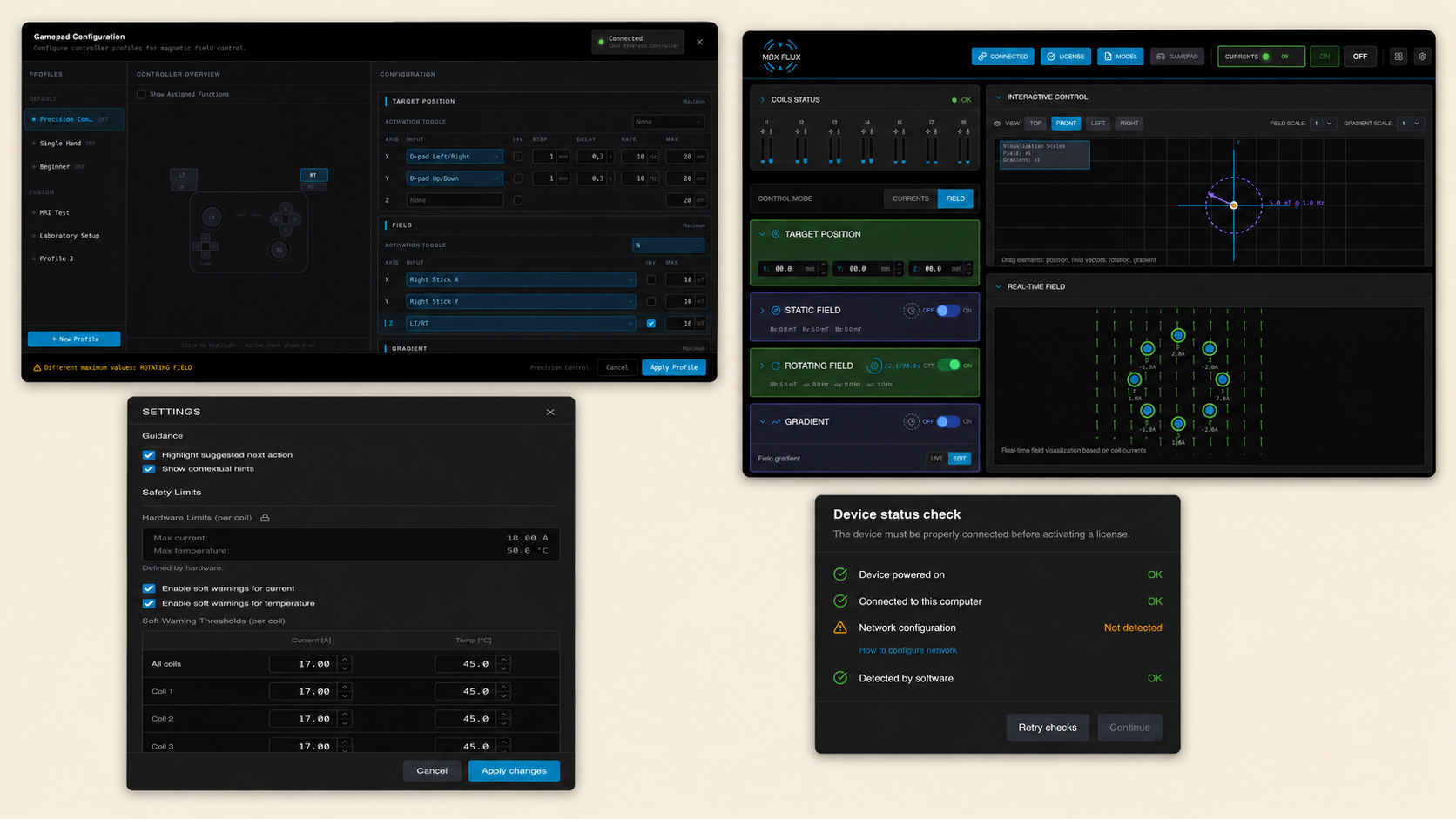Check Show Assigned Functions in Gamepad Configuration
Viewport: 1456px width, 819px height.
(x=141, y=94)
